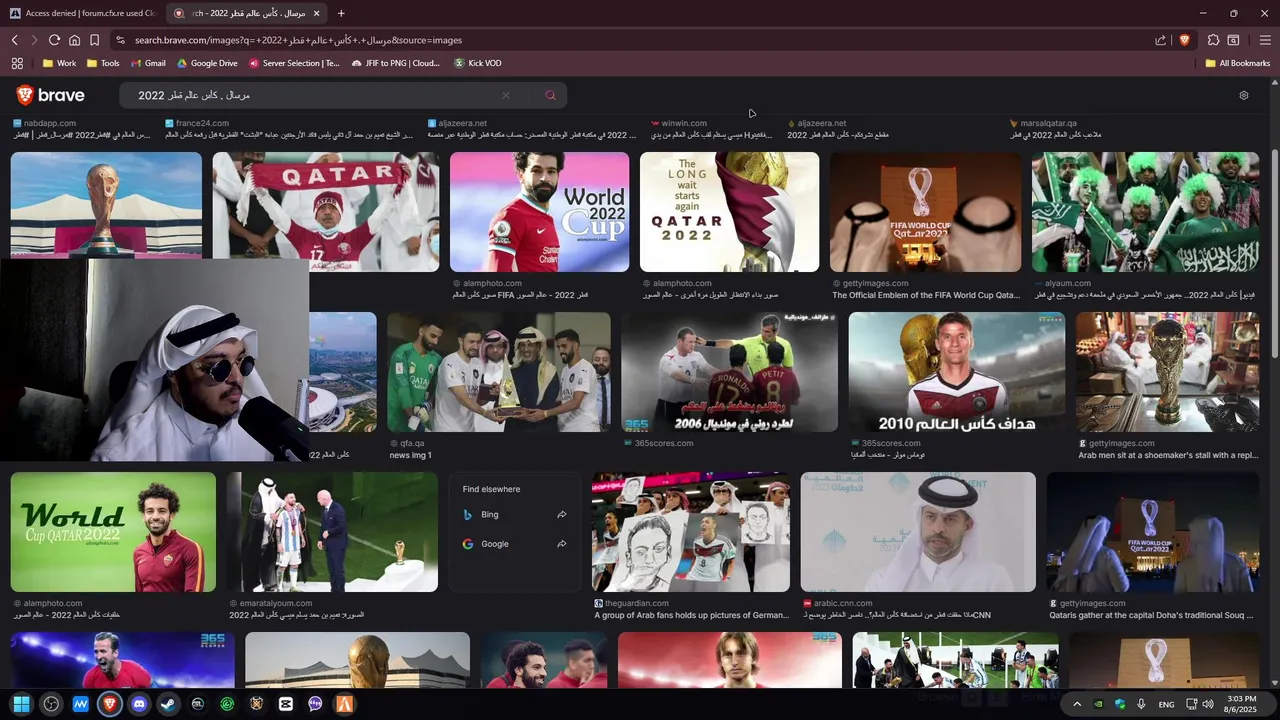Open the Work bookmarks folder
The width and height of the screenshot is (1280, 720).
tap(59, 63)
